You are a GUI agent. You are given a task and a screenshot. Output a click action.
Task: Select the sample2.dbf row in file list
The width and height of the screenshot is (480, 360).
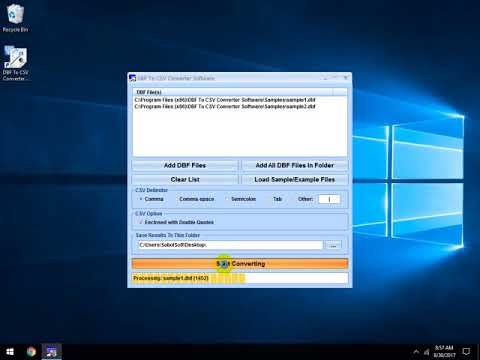[225, 107]
